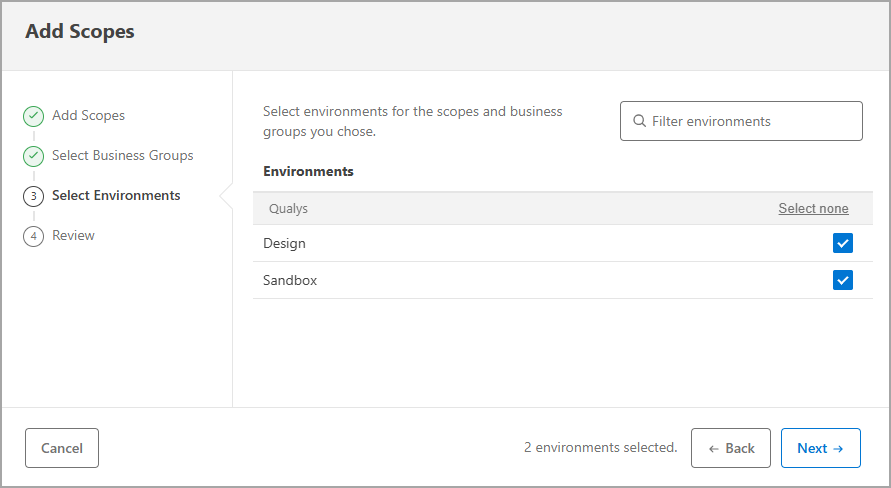Click the checkmark icon for Select Business Groups
Viewport: 891px width, 488px height.
pyautogui.click(x=33, y=156)
